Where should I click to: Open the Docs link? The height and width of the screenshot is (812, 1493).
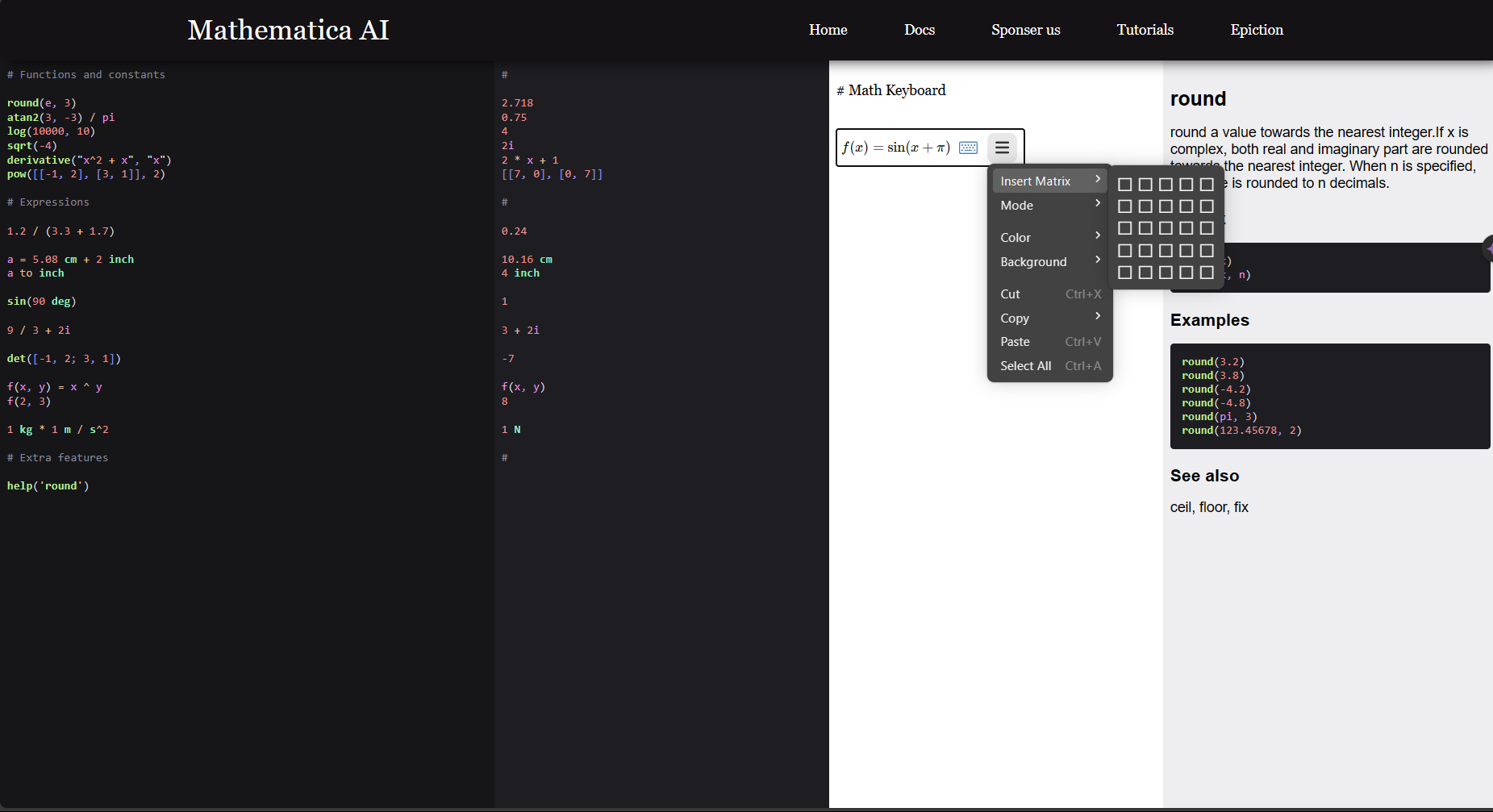coord(920,30)
